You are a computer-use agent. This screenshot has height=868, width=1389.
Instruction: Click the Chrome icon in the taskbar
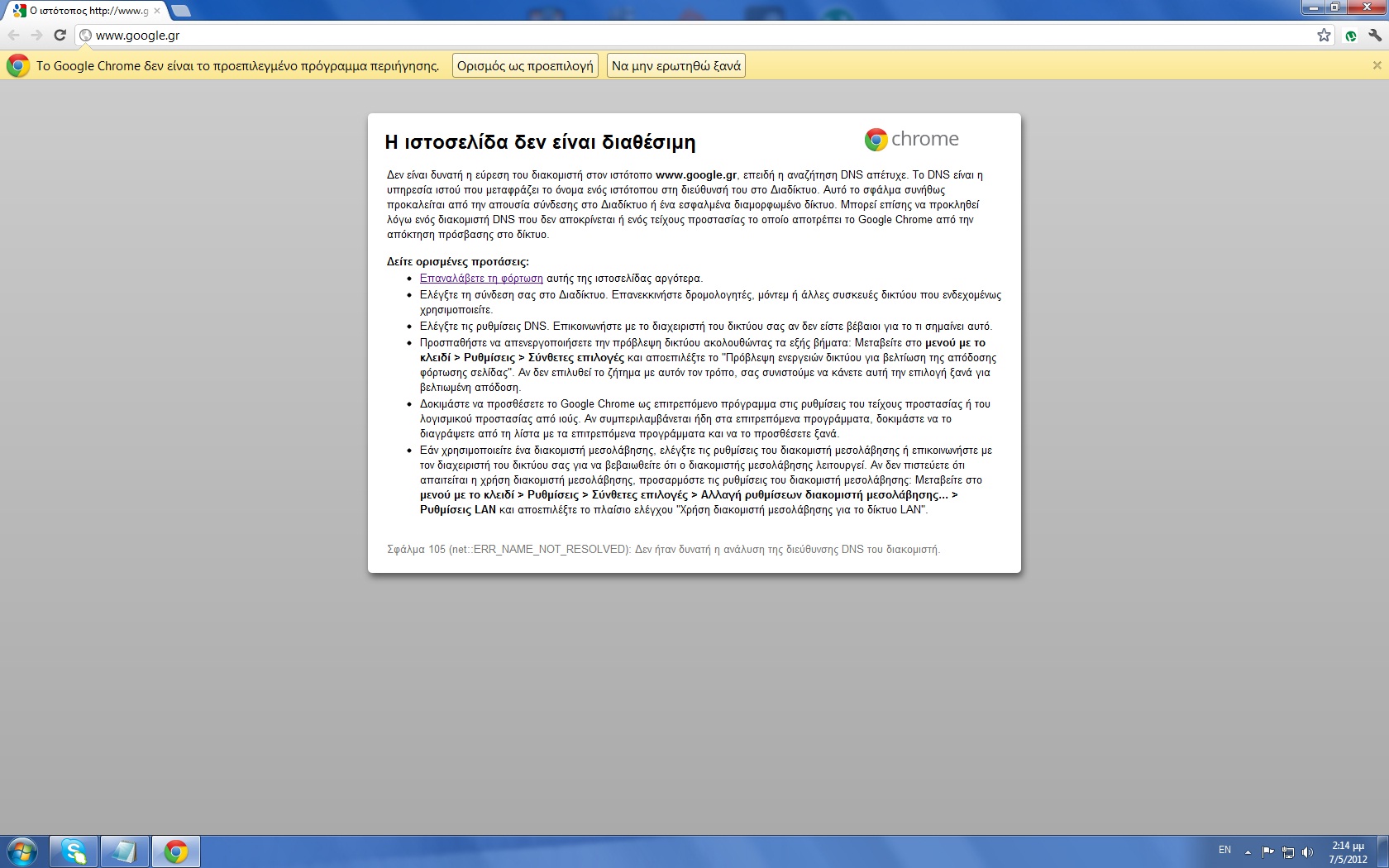pyautogui.click(x=175, y=851)
